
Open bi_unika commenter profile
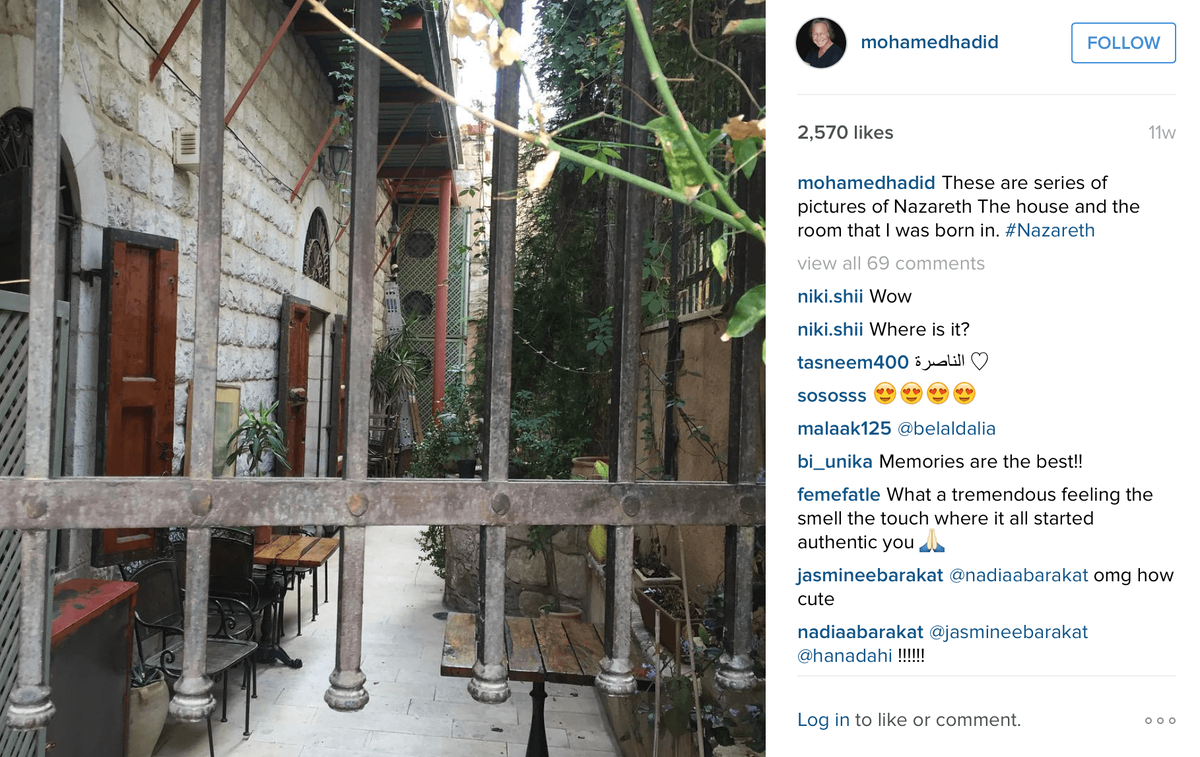pyautogui.click(x=835, y=461)
